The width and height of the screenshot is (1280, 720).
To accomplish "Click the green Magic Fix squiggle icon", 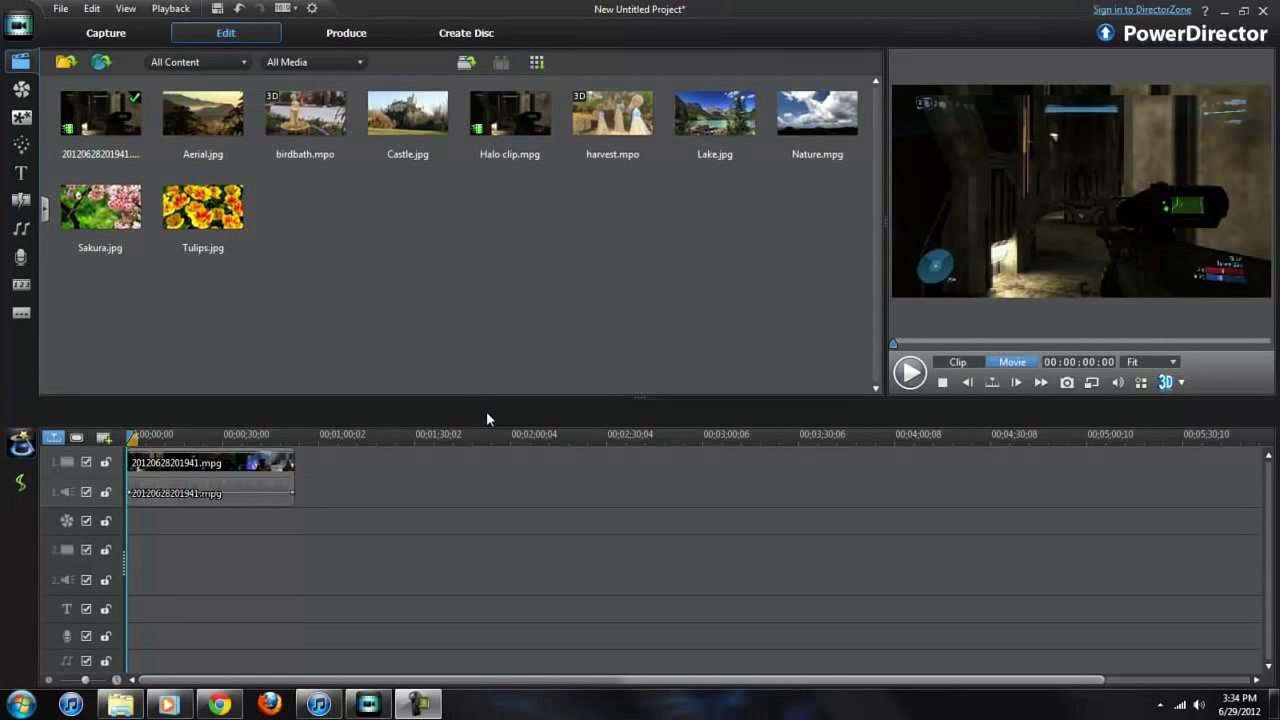I will coord(20,483).
